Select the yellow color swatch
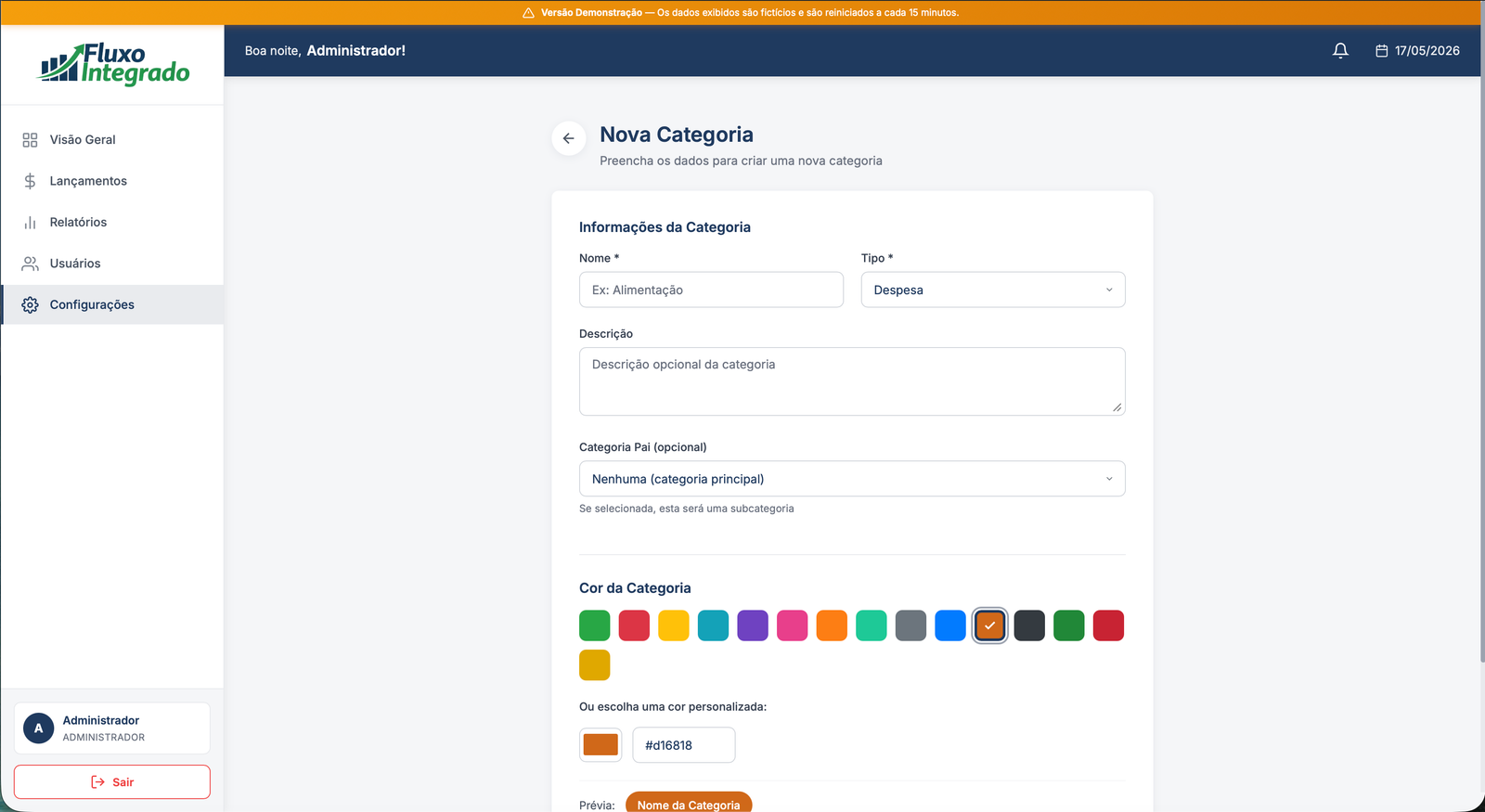Screen dimensions: 1485x812 (674, 625)
